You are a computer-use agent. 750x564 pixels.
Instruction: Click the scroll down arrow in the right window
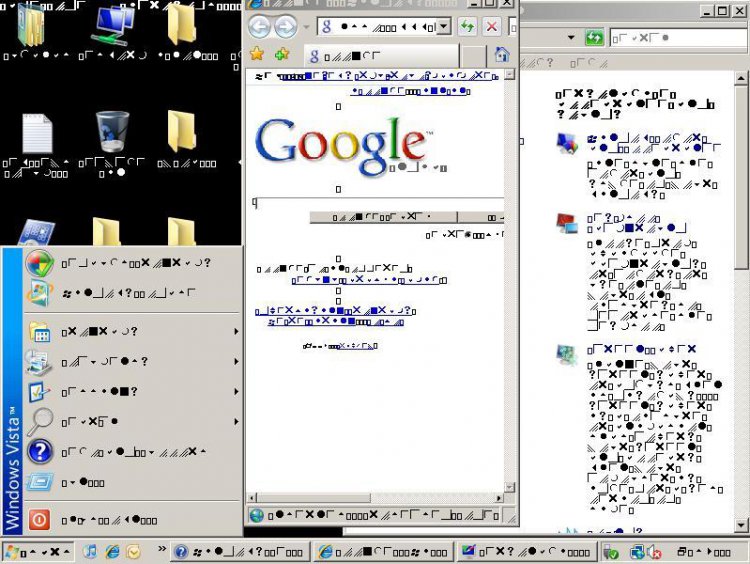point(740,525)
